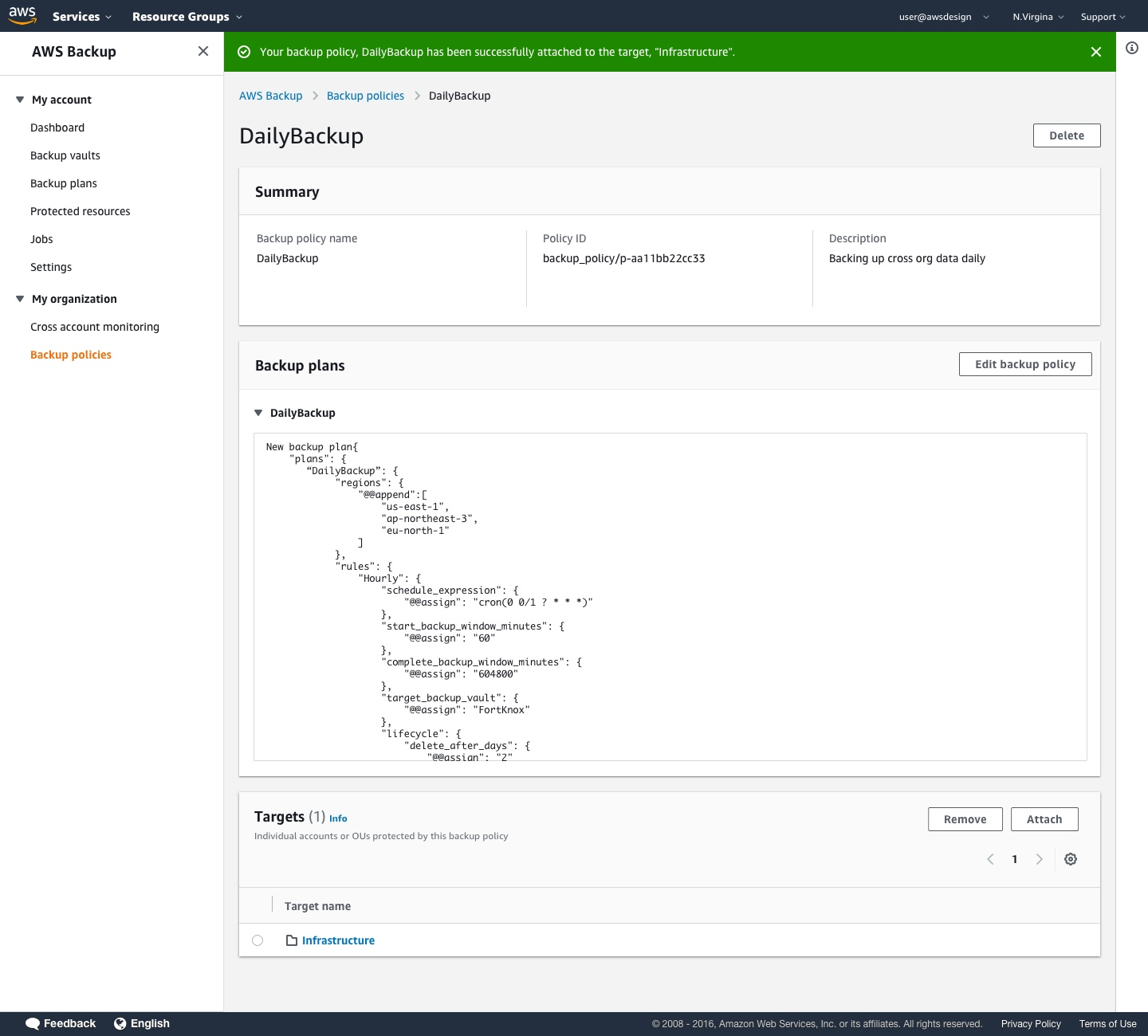This screenshot has height=1036, width=1148.
Task: Collapse the DailyBackup plan JSON
Action: tap(258, 413)
